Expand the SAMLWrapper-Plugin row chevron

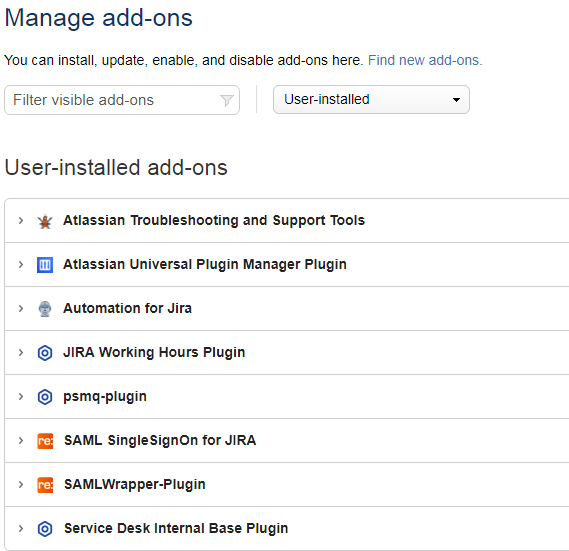[x=21, y=485]
